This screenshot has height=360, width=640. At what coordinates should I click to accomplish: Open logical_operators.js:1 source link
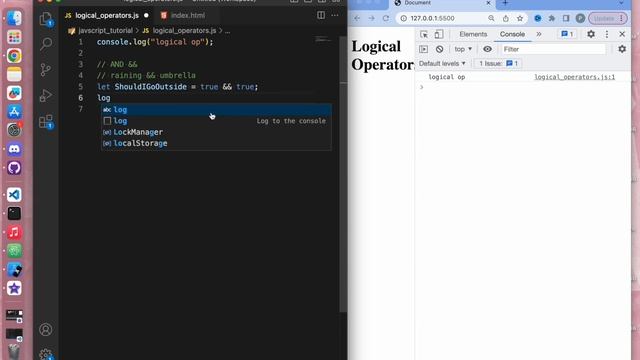(x=574, y=77)
